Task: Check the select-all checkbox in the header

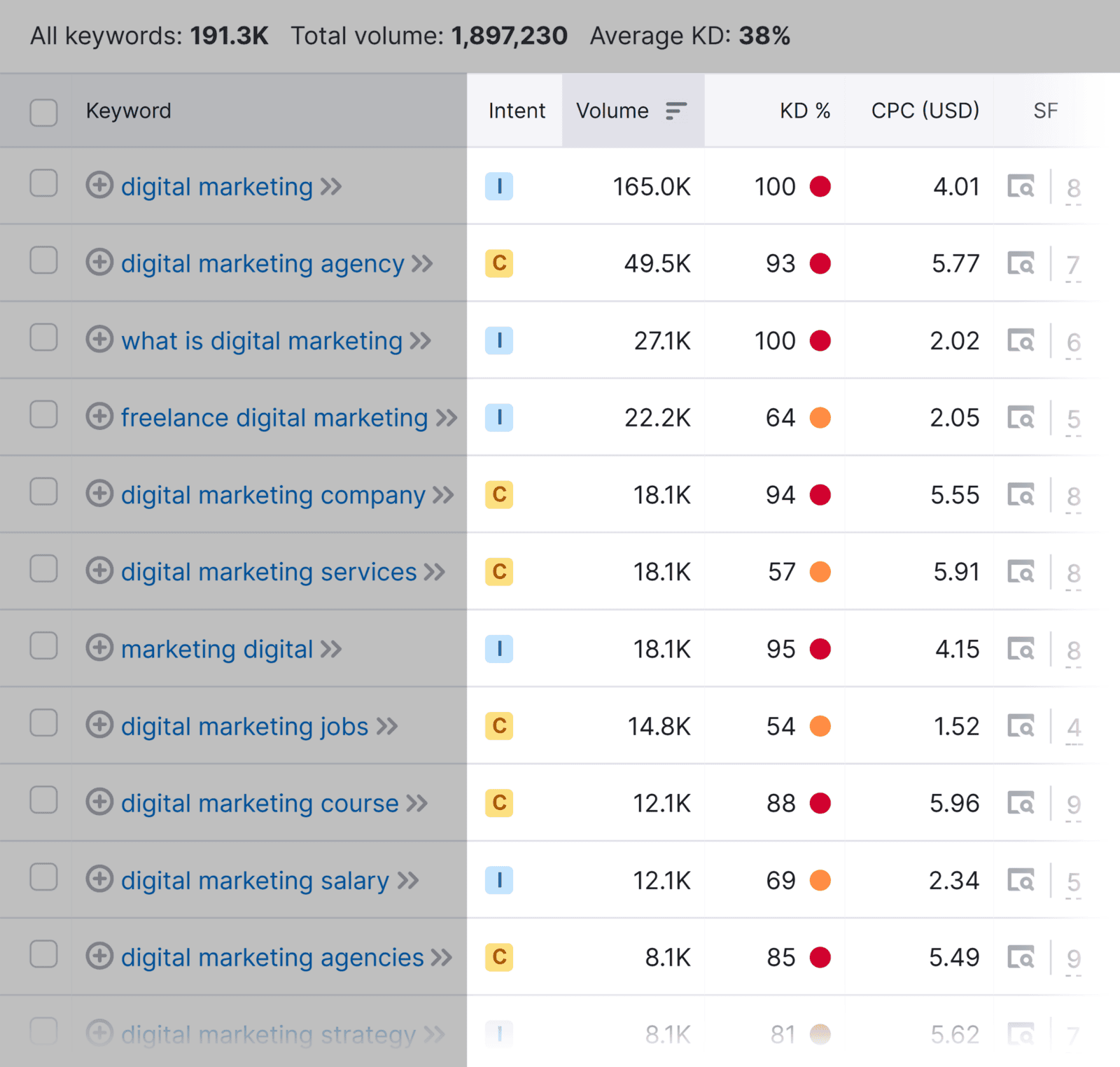Action: (43, 112)
